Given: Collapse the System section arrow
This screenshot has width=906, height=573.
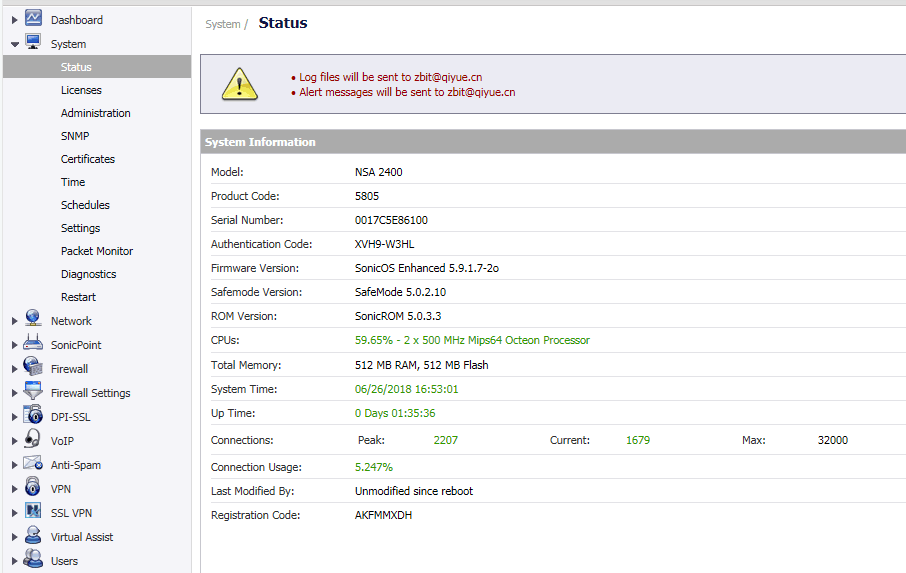Looking at the screenshot, I should tap(14, 44).
